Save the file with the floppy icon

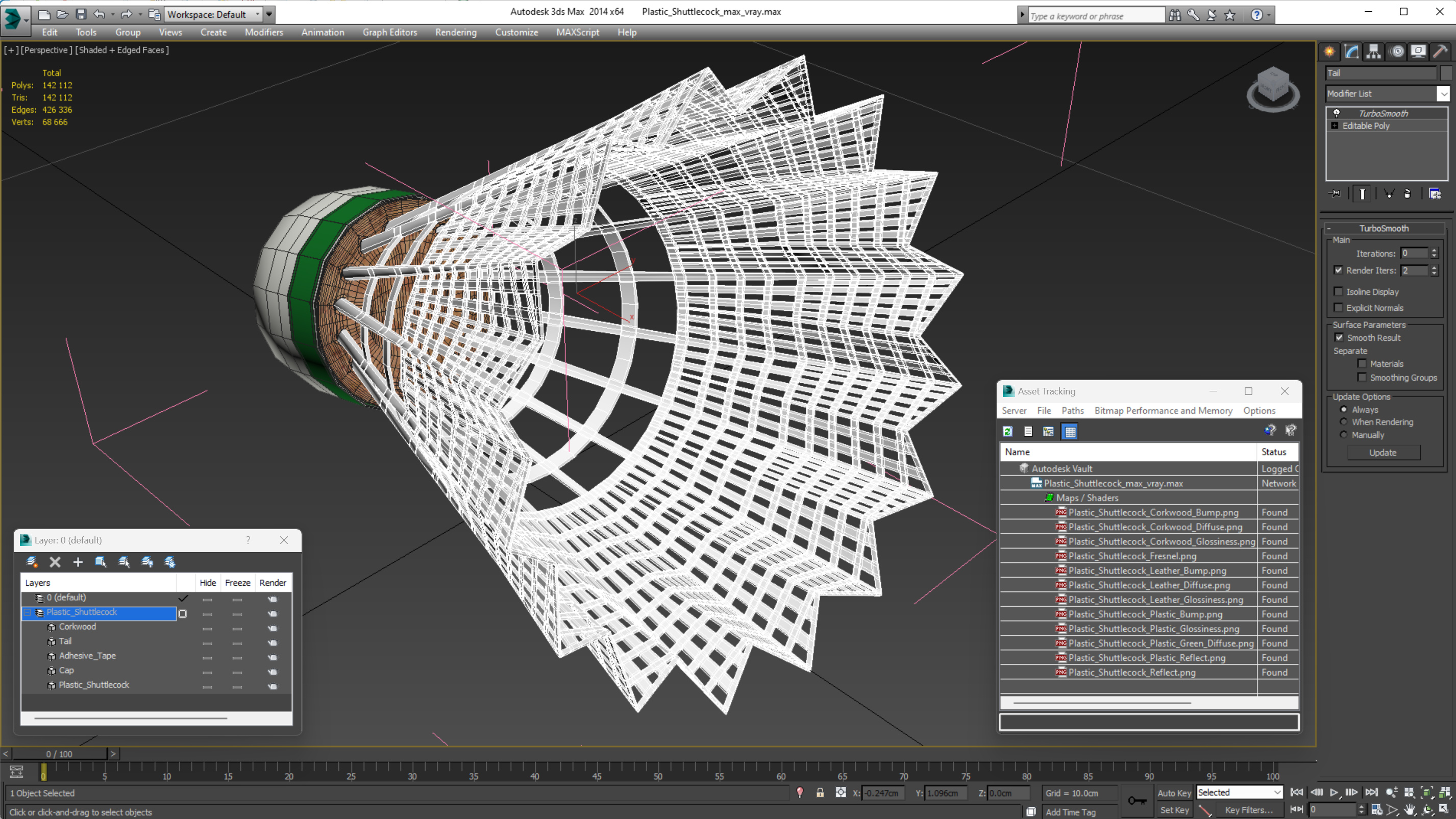click(81, 14)
